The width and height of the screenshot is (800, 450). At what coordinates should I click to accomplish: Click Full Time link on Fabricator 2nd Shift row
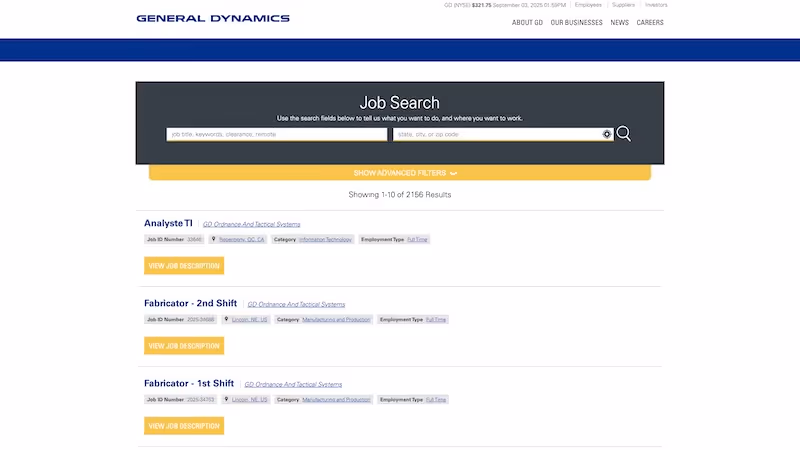(436, 319)
